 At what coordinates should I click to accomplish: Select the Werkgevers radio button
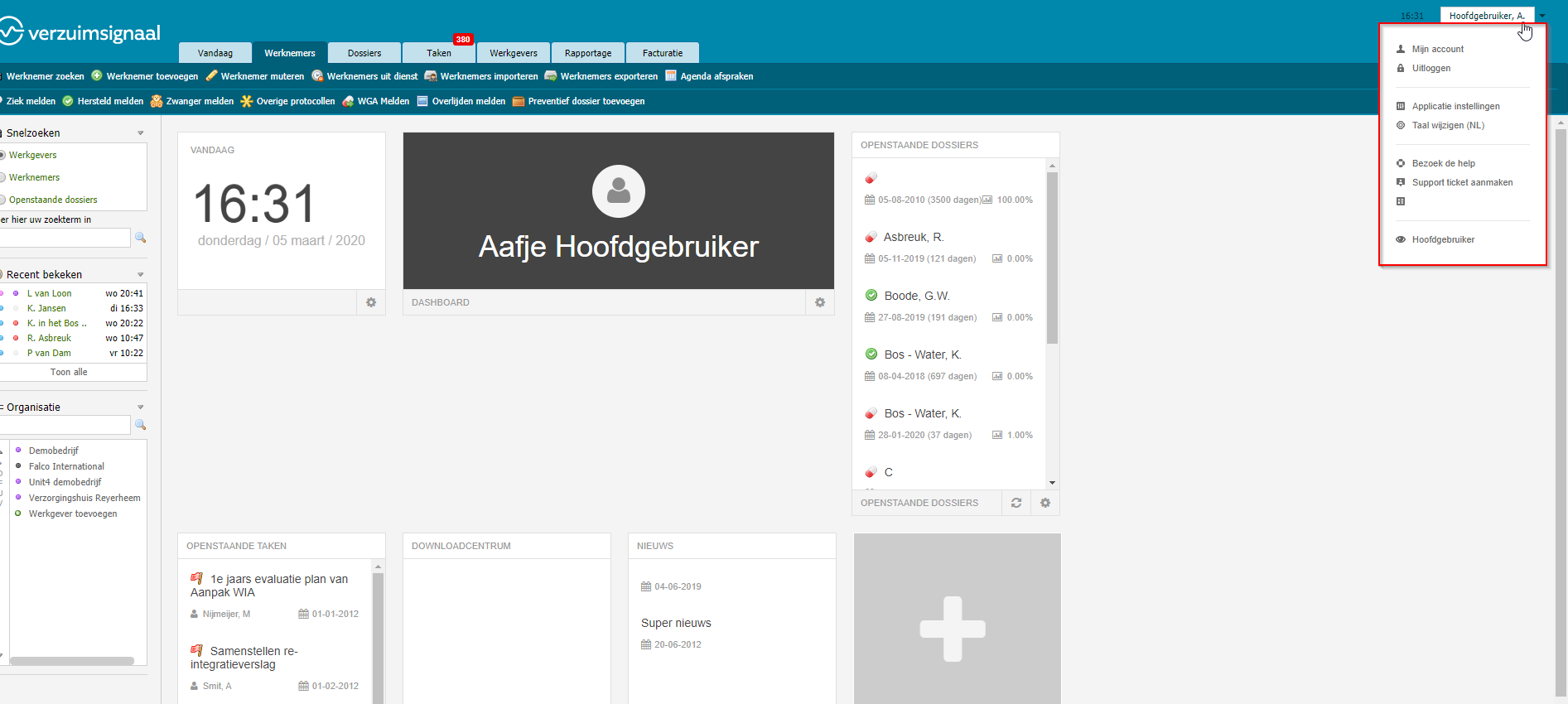pyautogui.click(x=2, y=155)
